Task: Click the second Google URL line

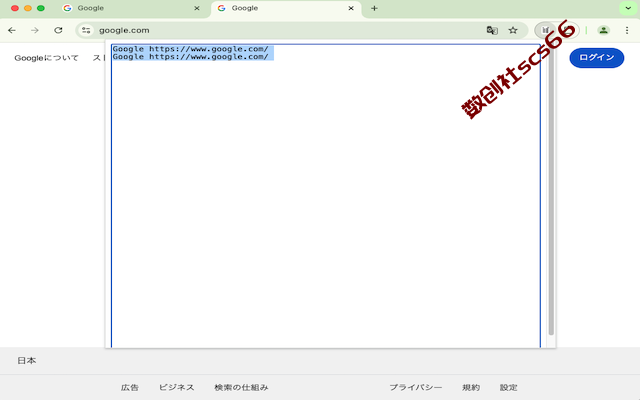Action: (x=191, y=57)
